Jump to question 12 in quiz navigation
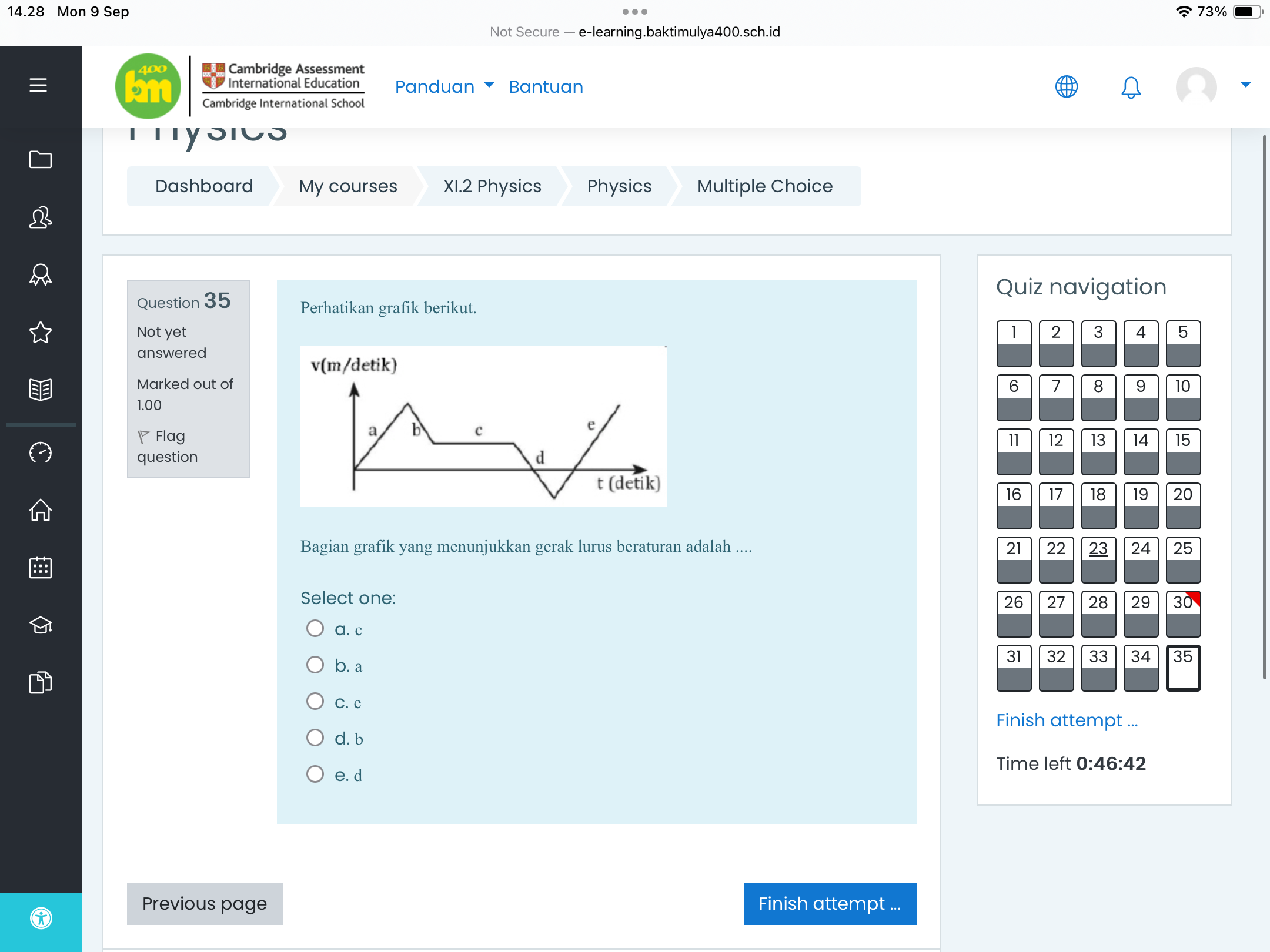This screenshot has height=952, width=1270. (x=1056, y=451)
